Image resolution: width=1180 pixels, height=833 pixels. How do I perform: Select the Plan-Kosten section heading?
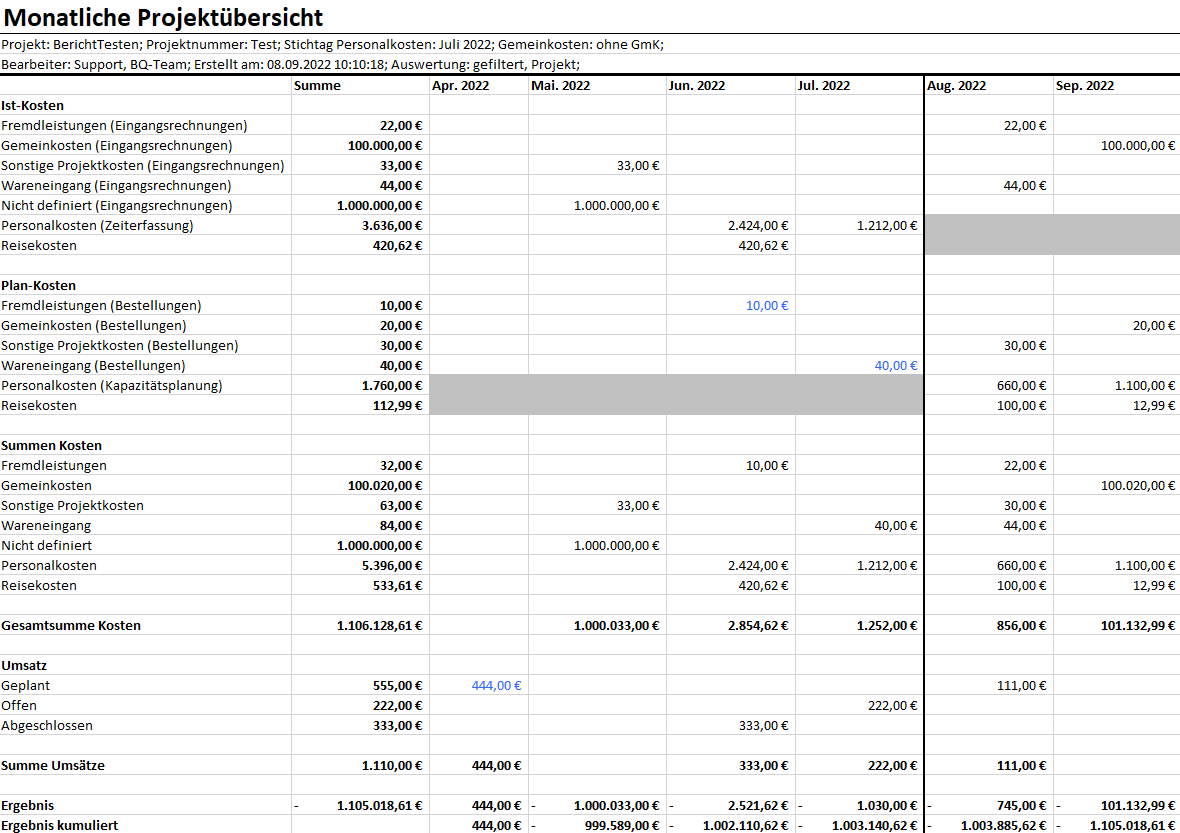(38, 285)
